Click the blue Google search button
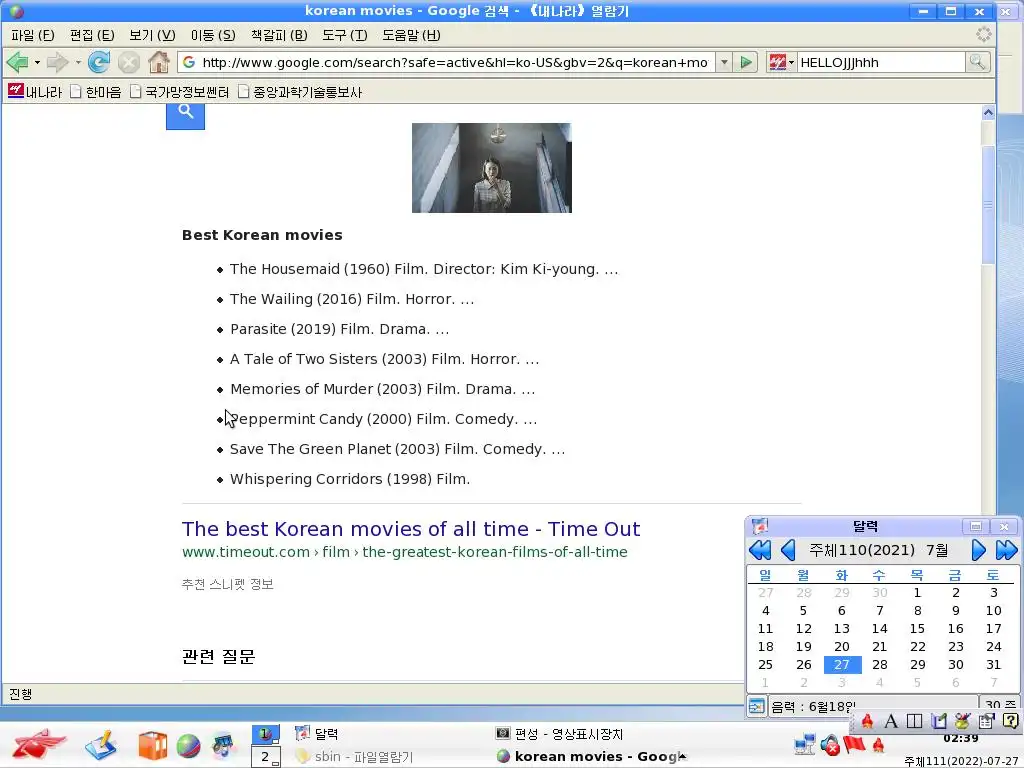 pyautogui.click(x=185, y=115)
